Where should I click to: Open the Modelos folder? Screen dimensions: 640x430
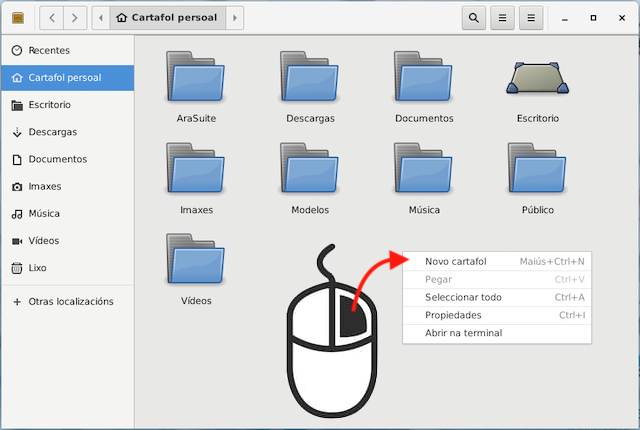(310, 171)
